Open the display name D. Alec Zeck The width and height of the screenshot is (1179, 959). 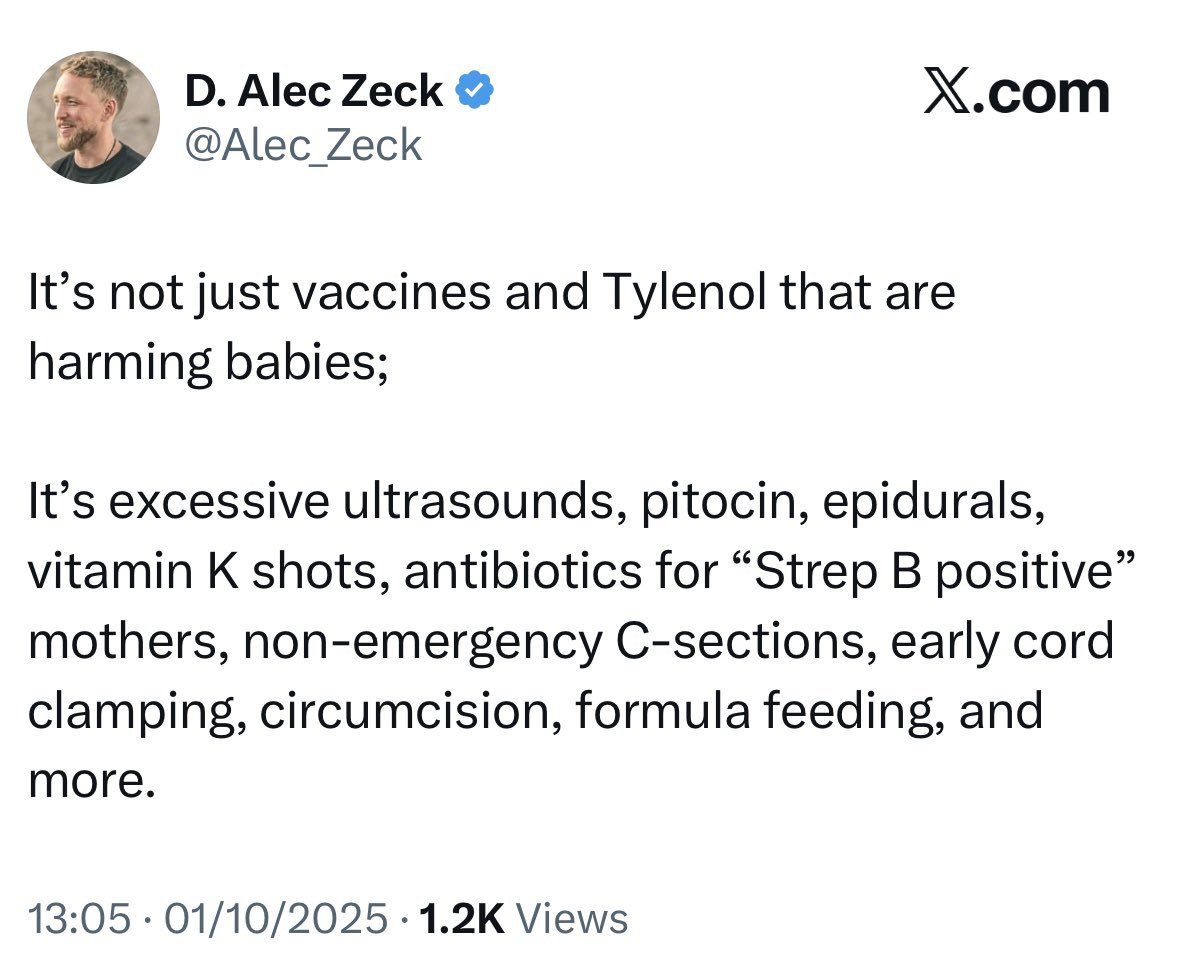[314, 91]
